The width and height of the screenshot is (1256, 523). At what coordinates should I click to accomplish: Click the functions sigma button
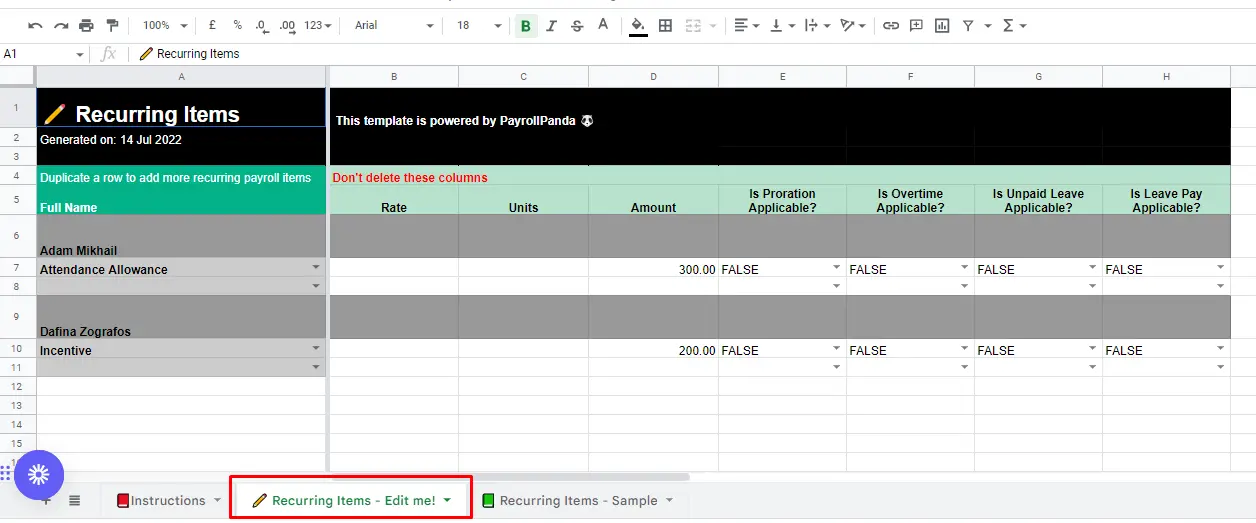coord(1014,26)
